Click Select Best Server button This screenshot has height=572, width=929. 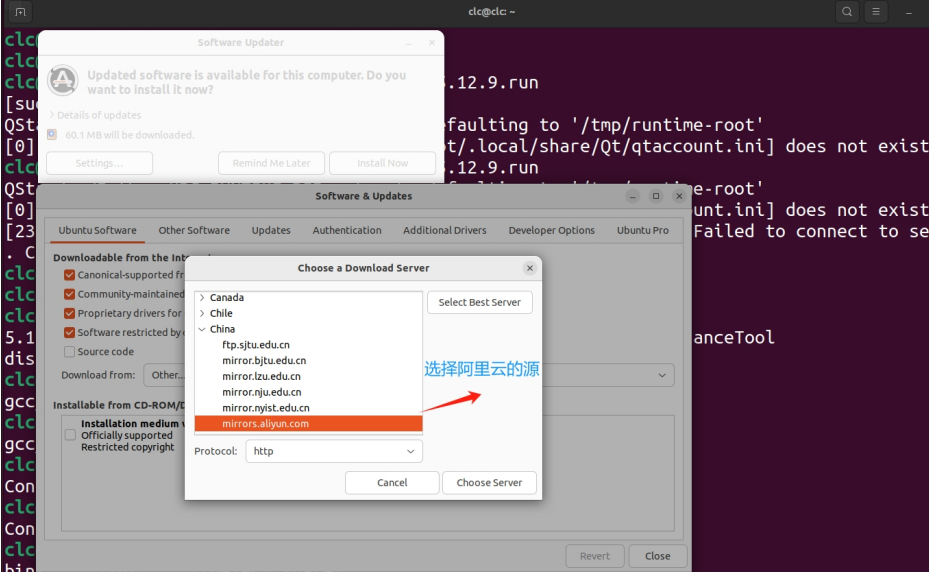(480, 302)
